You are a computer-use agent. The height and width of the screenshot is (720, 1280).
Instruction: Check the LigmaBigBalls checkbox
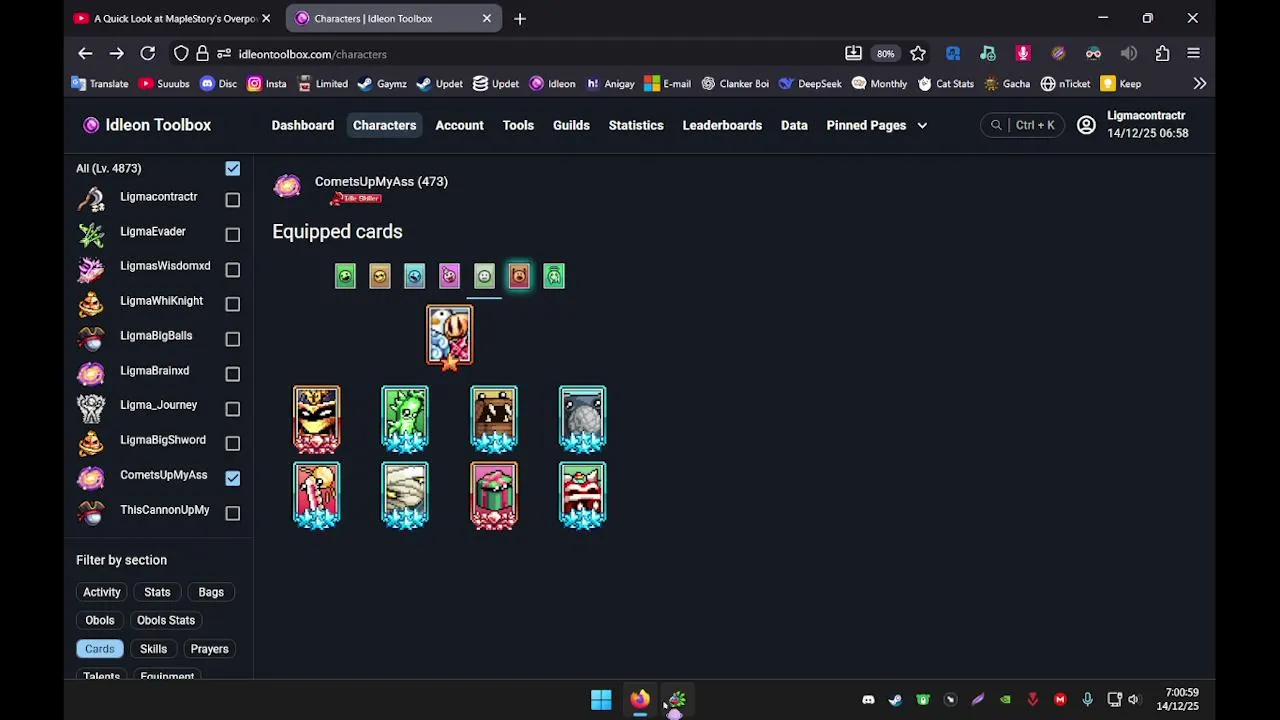click(x=233, y=339)
